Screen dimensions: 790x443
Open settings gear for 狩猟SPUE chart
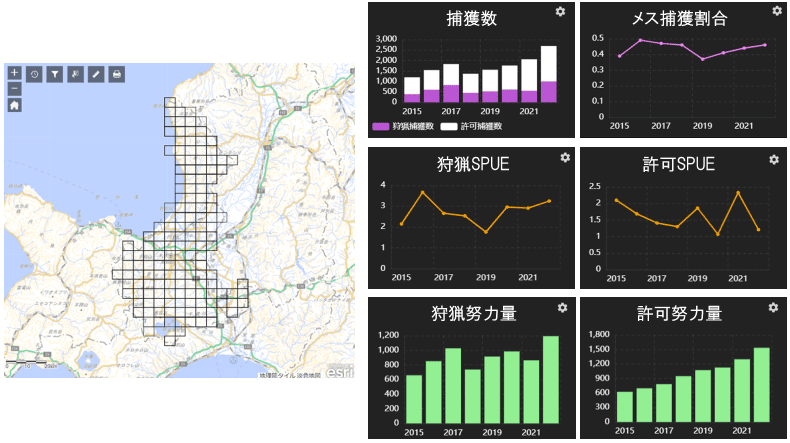point(565,158)
